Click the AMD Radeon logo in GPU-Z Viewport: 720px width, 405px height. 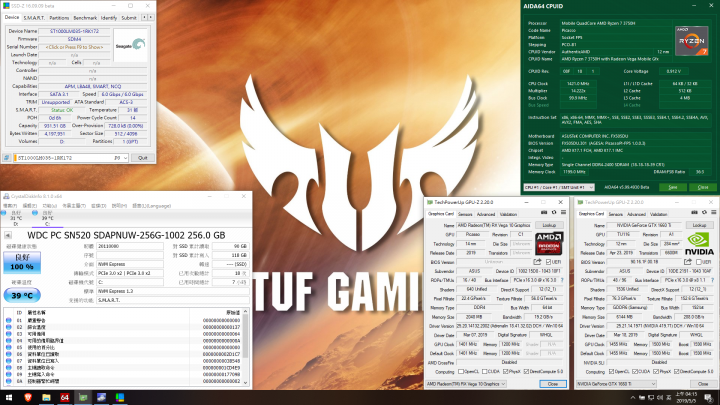pos(549,243)
